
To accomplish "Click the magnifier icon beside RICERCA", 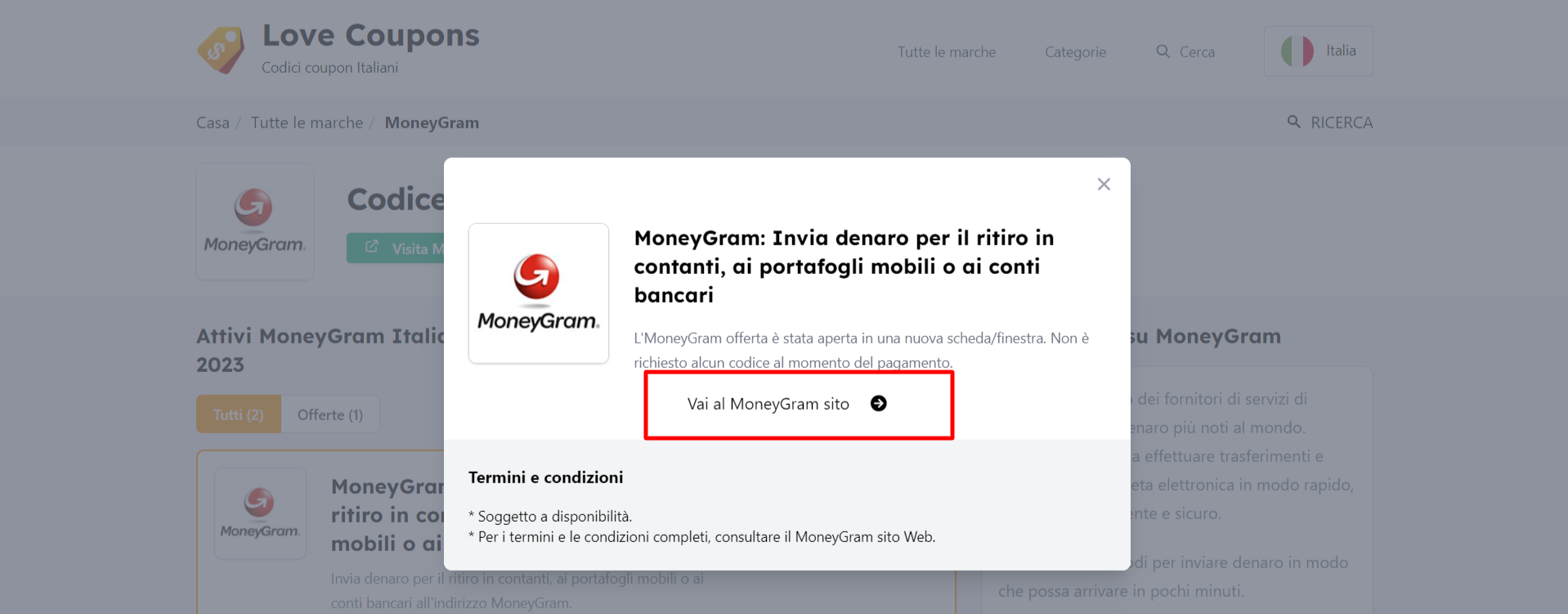I will tap(1294, 122).
